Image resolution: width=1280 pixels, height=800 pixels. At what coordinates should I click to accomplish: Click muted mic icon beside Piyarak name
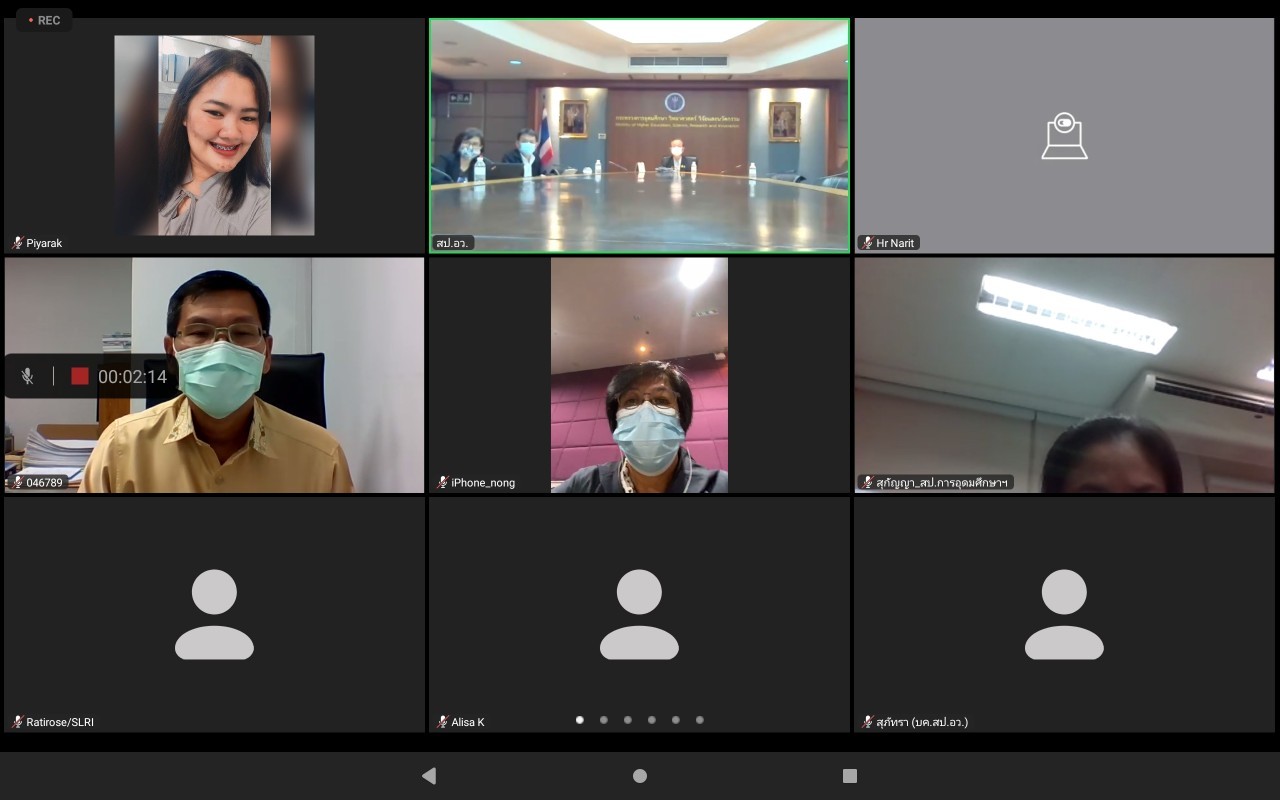pos(17,243)
